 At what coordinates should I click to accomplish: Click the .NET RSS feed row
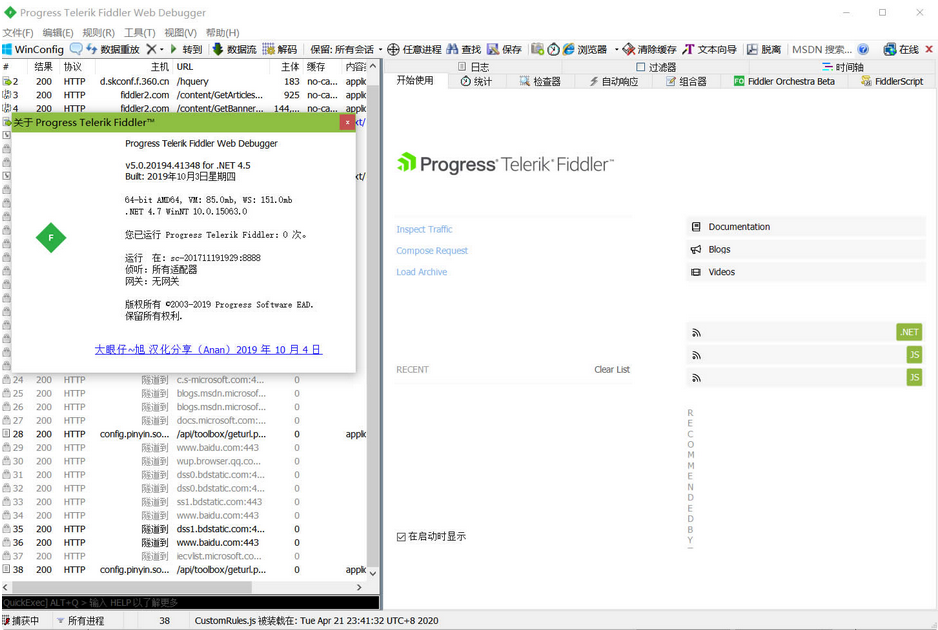pos(805,332)
